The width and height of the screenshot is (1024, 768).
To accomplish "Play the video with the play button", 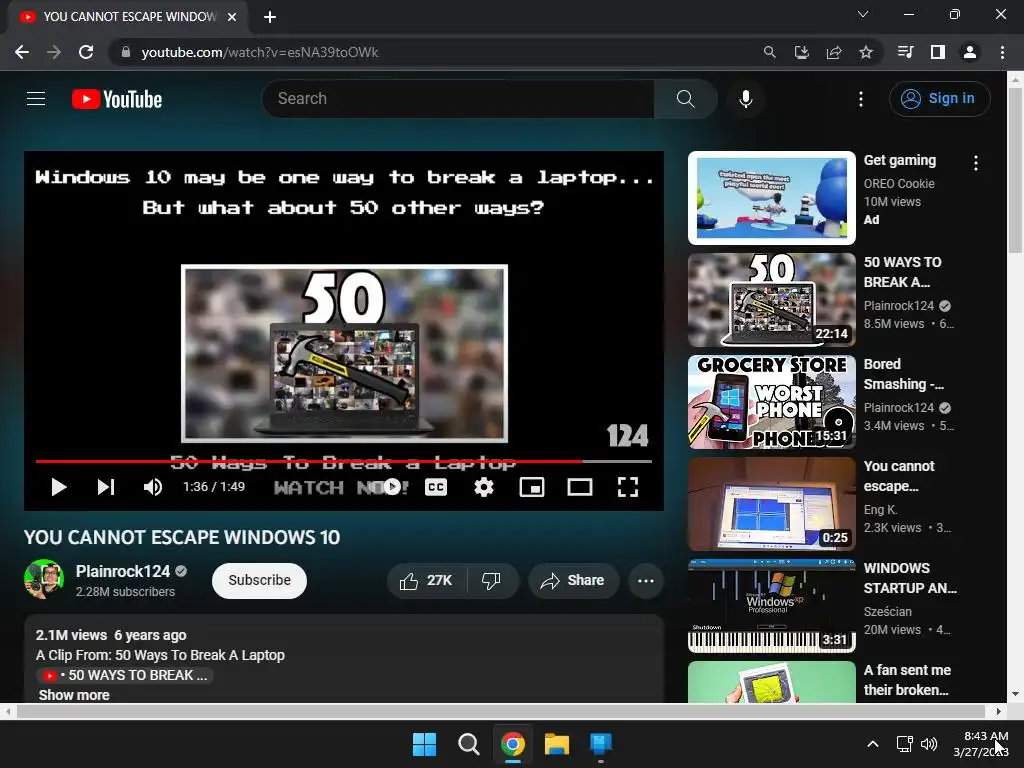I will [59, 487].
